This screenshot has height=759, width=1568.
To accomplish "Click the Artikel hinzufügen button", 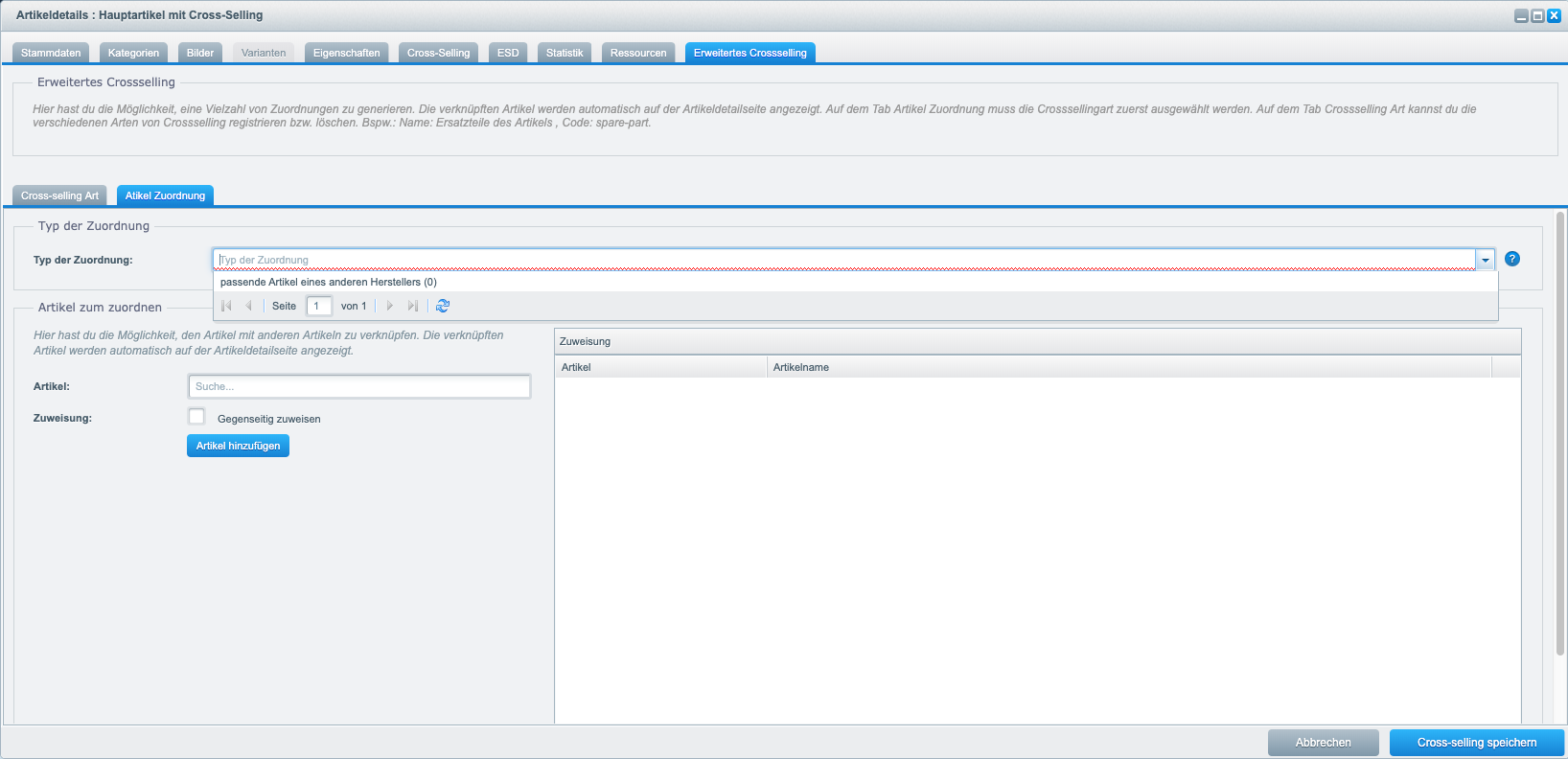I will pyautogui.click(x=238, y=446).
